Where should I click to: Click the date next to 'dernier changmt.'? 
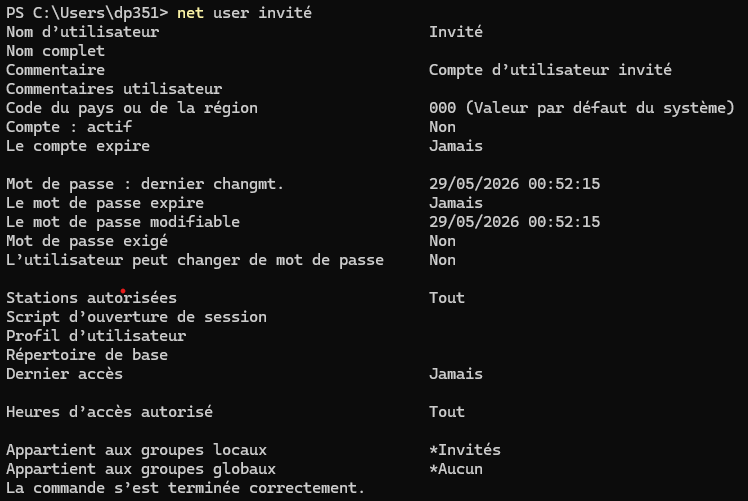coord(514,184)
